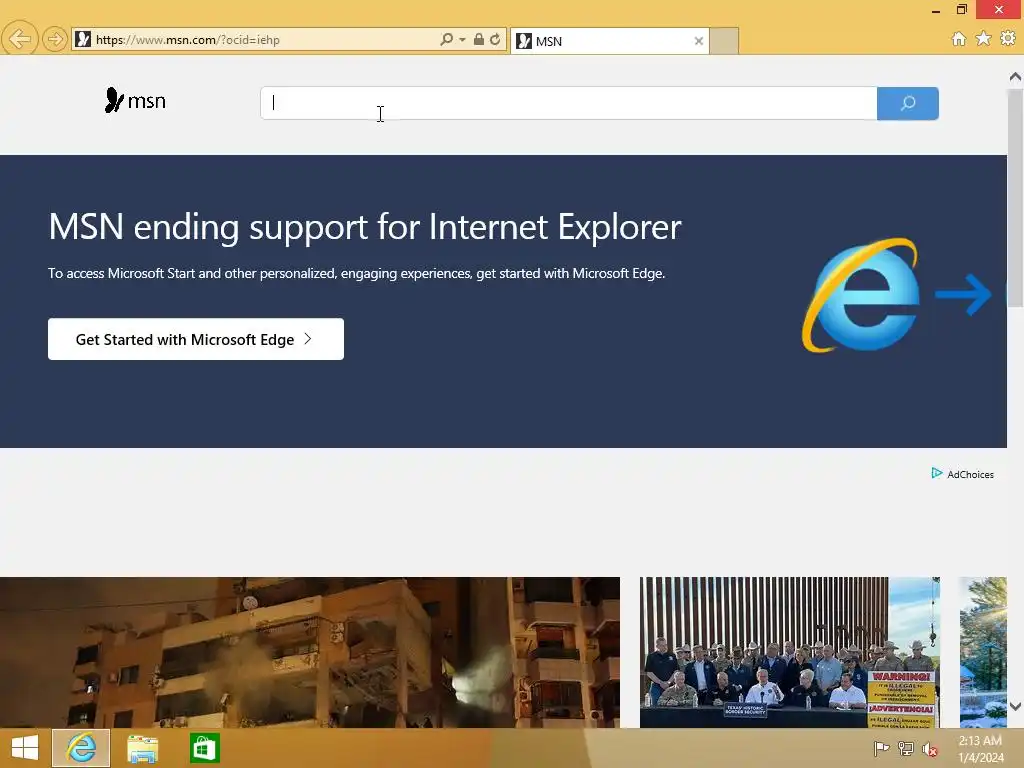The width and height of the screenshot is (1024, 768).
Task: Open the burning apartment building news image
Action: 310,652
